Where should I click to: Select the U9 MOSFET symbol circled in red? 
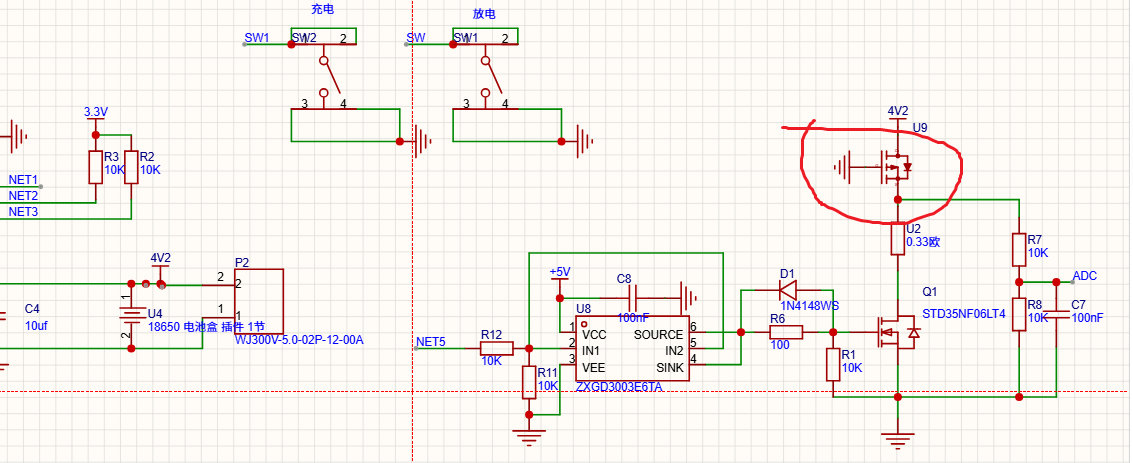(896, 168)
